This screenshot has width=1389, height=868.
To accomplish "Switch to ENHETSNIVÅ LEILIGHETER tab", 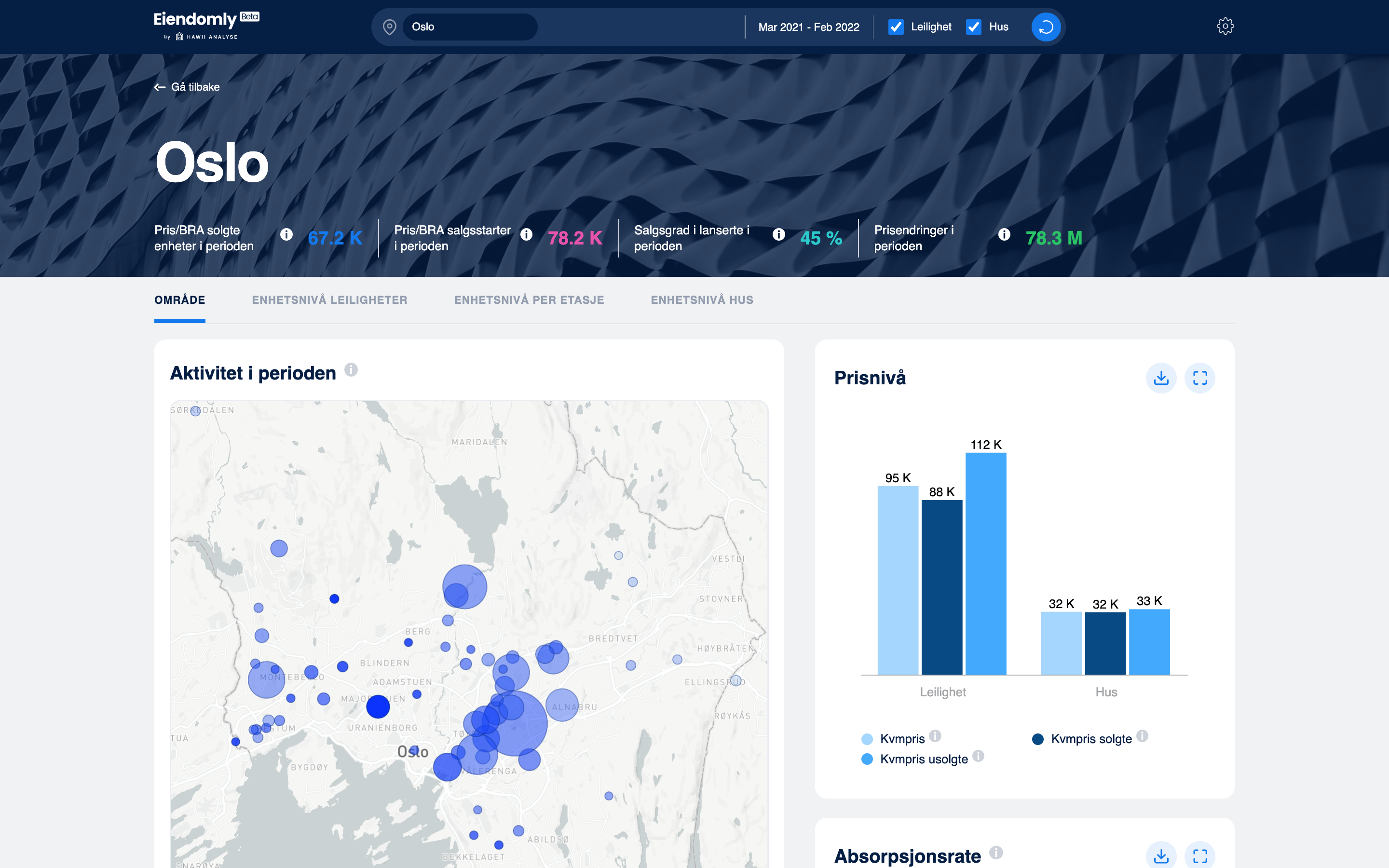I will 329,299.
